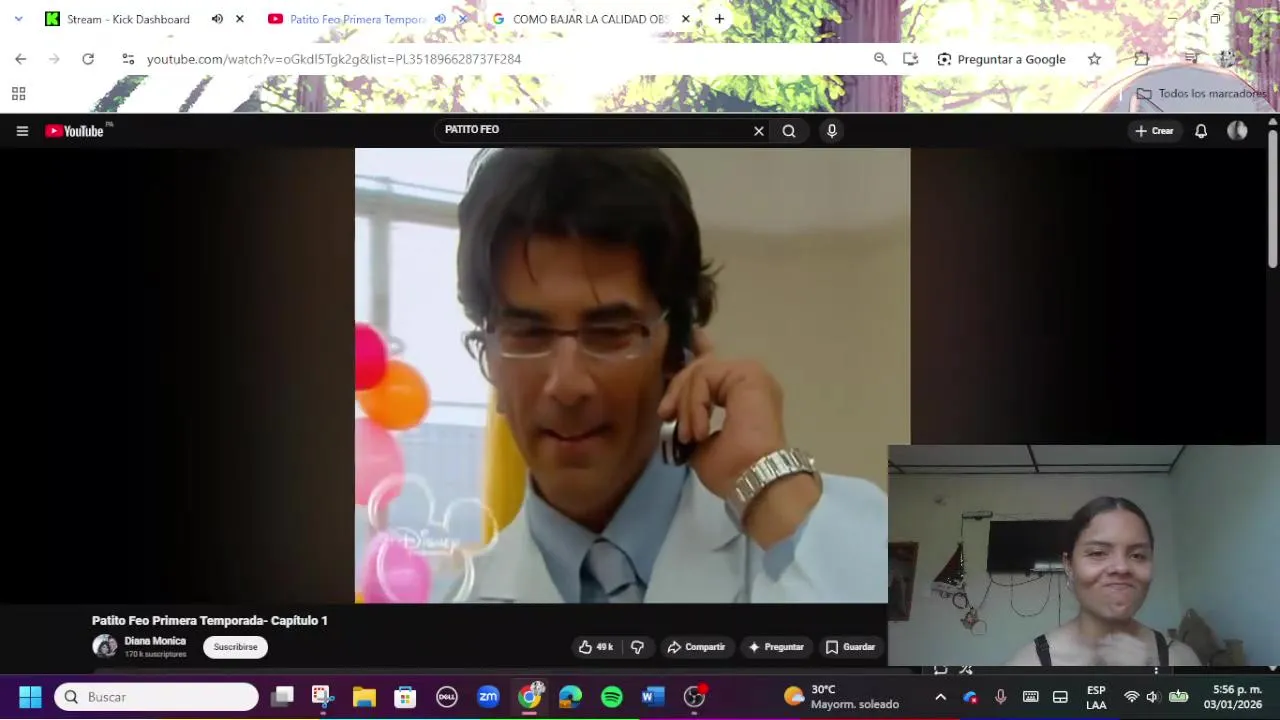Start voice search with the microphone
Screen dimensions: 1280x720
click(x=831, y=131)
